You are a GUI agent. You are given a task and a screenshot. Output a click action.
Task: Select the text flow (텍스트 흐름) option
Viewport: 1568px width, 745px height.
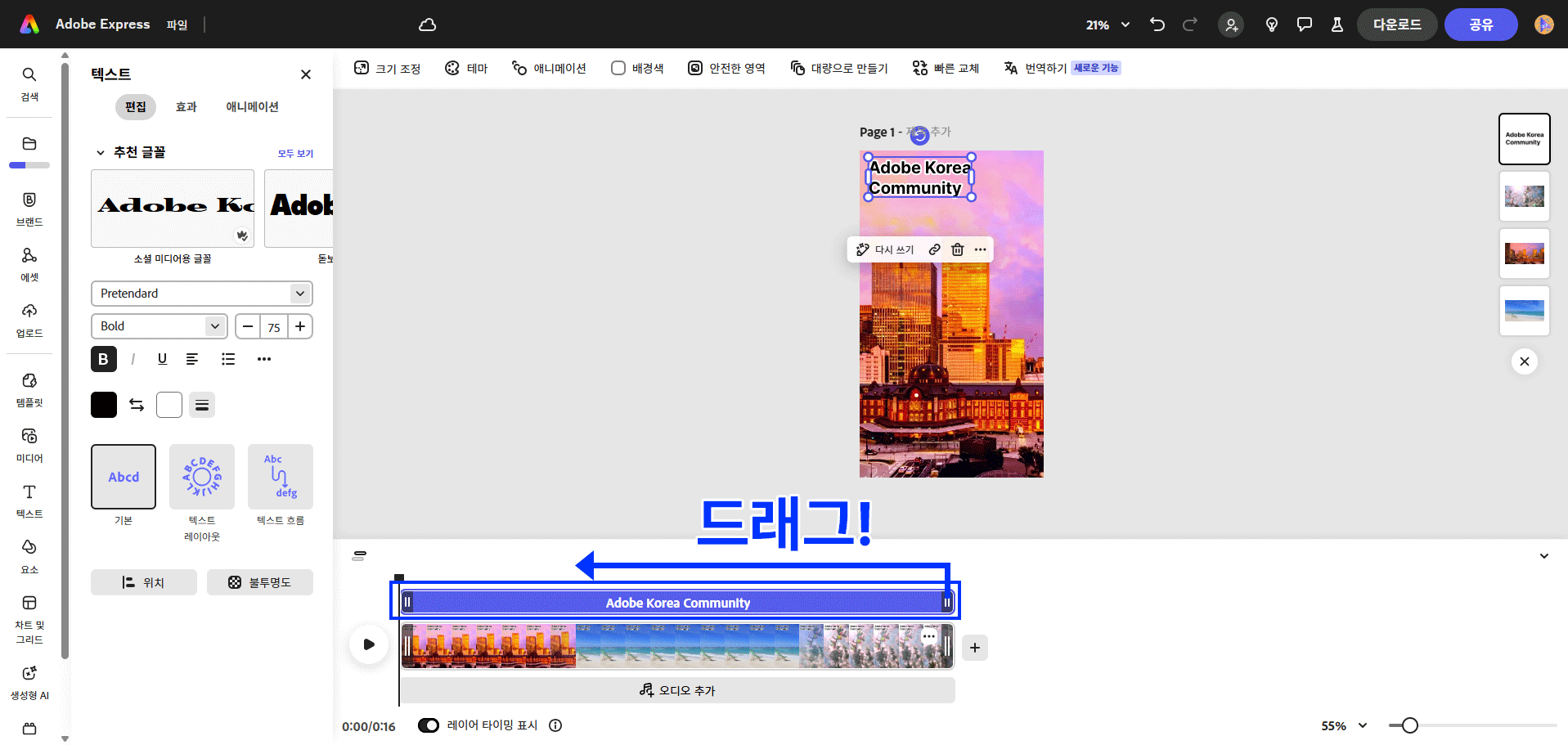[x=281, y=477]
